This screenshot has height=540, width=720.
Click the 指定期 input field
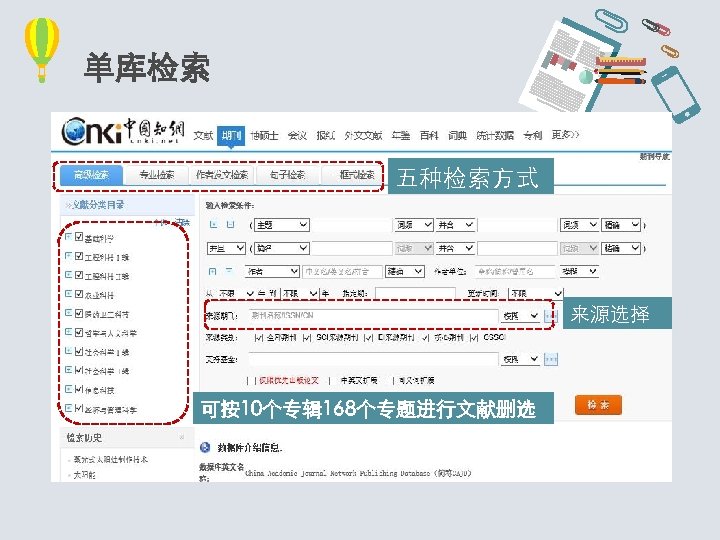pos(415,293)
